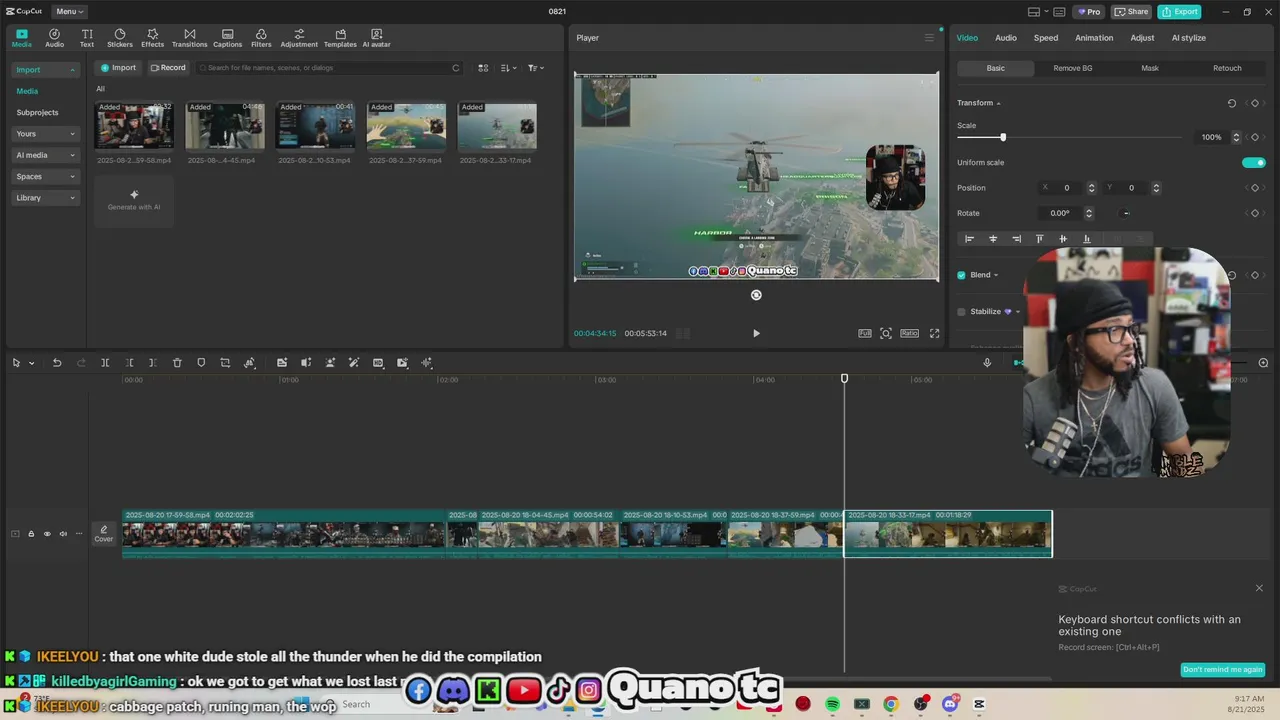Switch to the Speed tab
Screen dimensions: 1280x720
[1046, 38]
